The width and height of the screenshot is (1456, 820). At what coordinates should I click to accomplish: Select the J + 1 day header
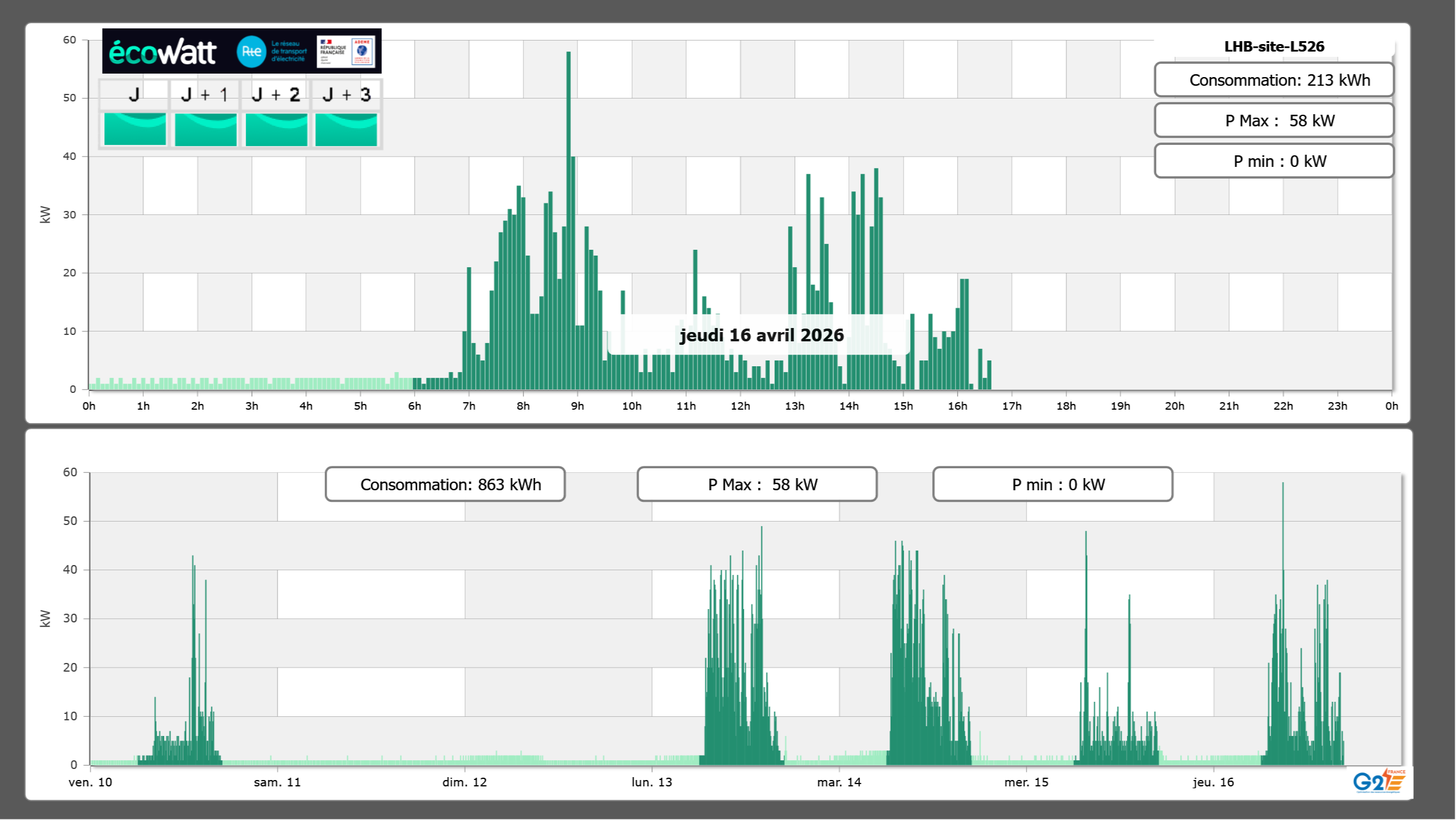[x=205, y=94]
